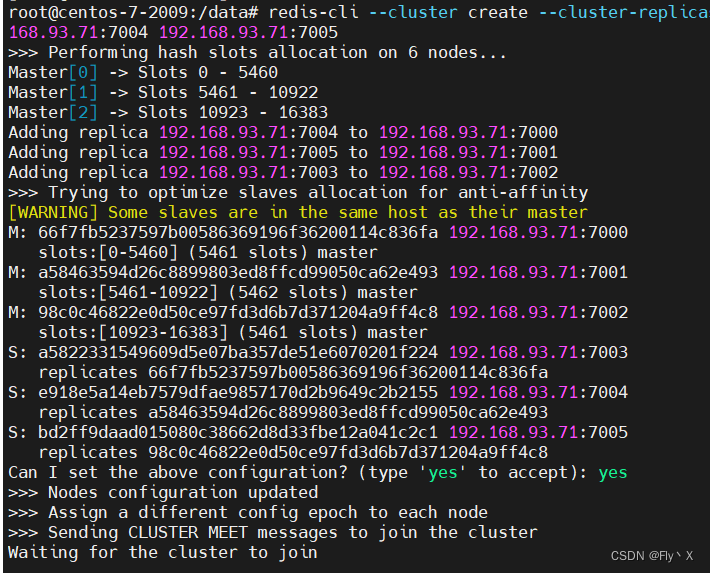Click the 'Adding replica' line ending in 7000

click(283, 132)
